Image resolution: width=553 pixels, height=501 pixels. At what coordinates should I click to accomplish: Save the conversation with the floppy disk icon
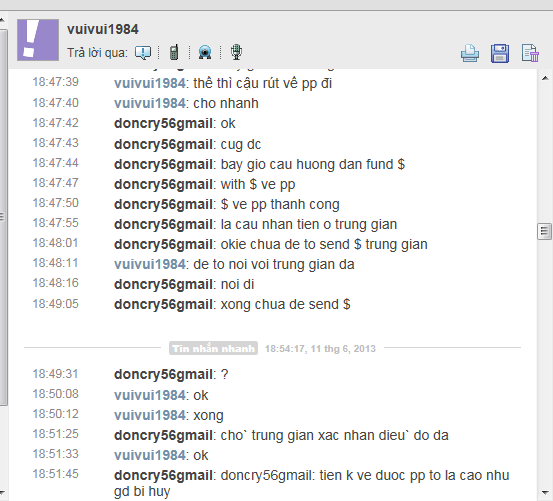(x=500, y=54)
